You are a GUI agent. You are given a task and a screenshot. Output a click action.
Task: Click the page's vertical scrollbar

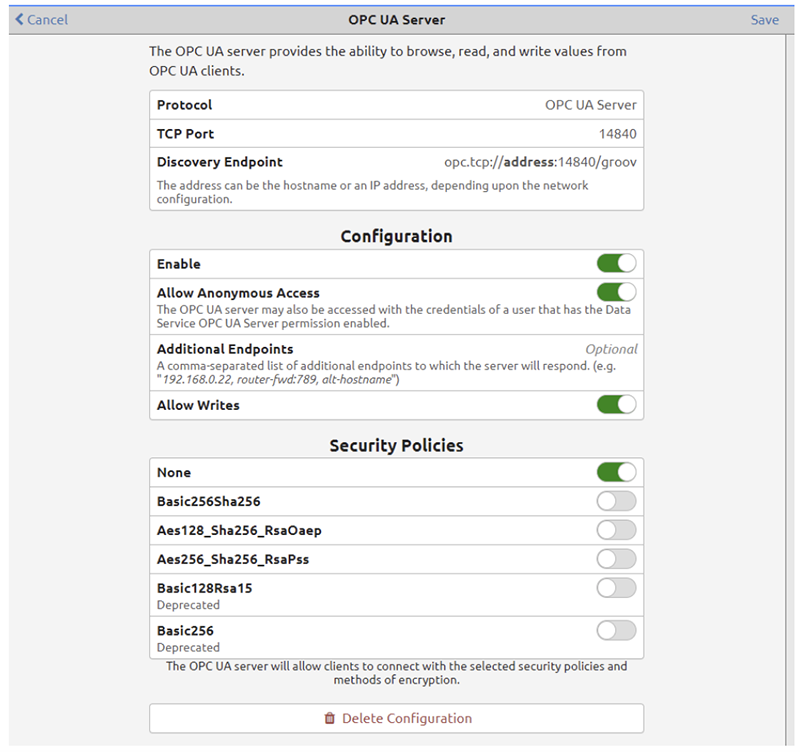[x=790, y=390]
